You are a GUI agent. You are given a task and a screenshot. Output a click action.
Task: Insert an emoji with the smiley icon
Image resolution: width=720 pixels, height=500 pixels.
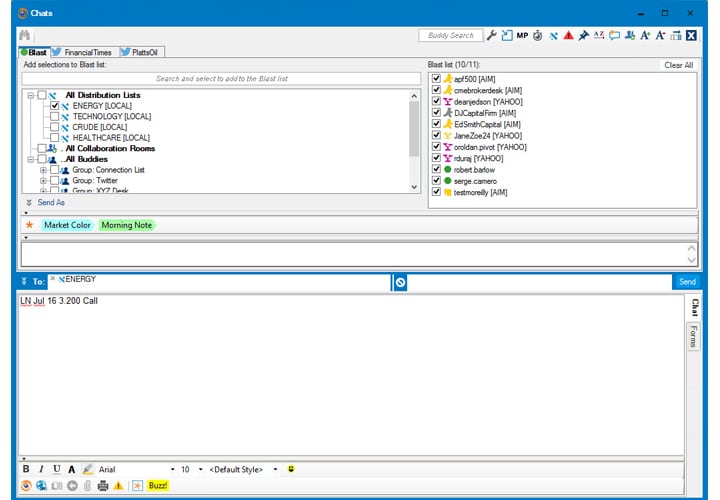[x=290, y=469]
